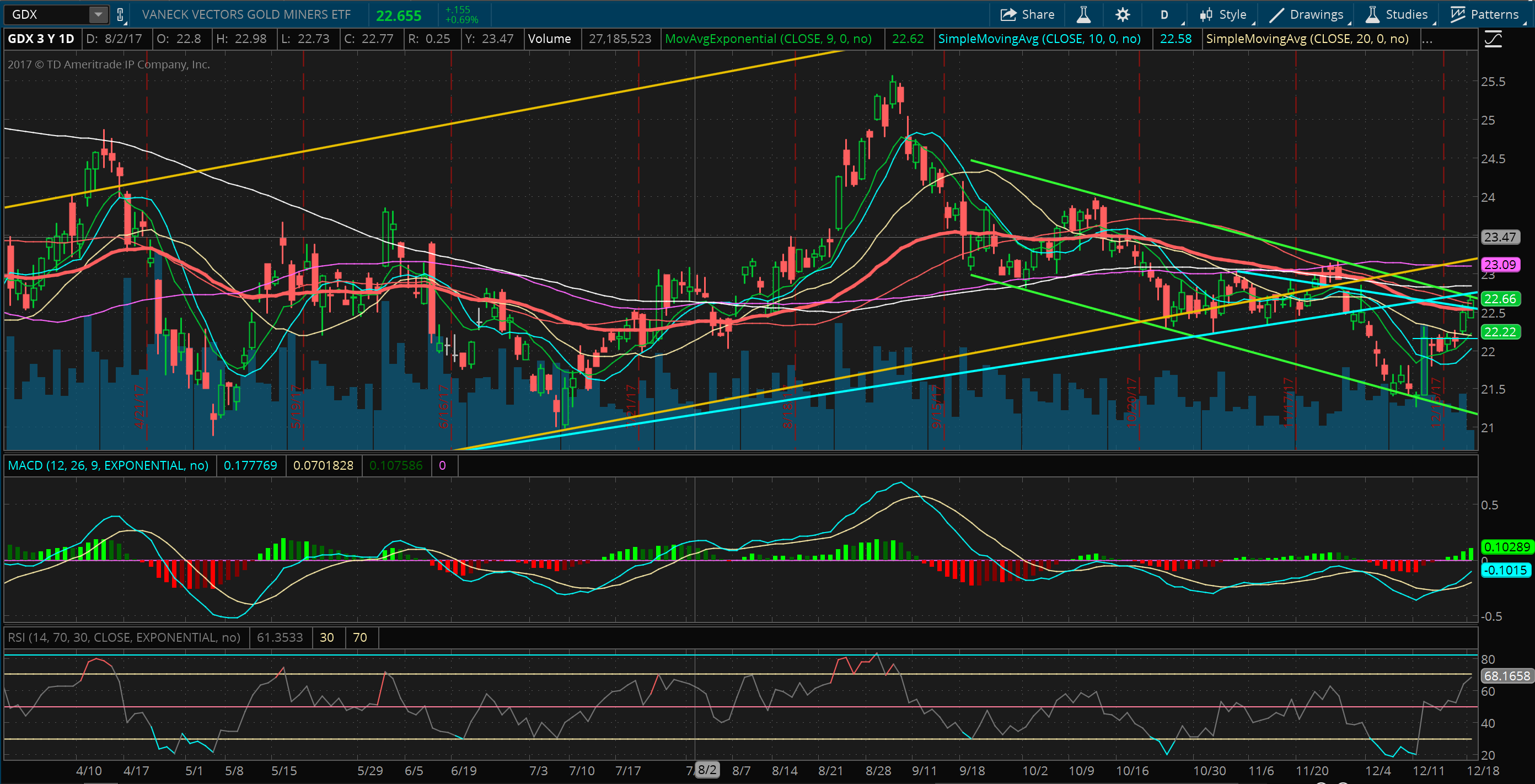Click the Drawings diagonal line icon

[x=1277, y=14]
